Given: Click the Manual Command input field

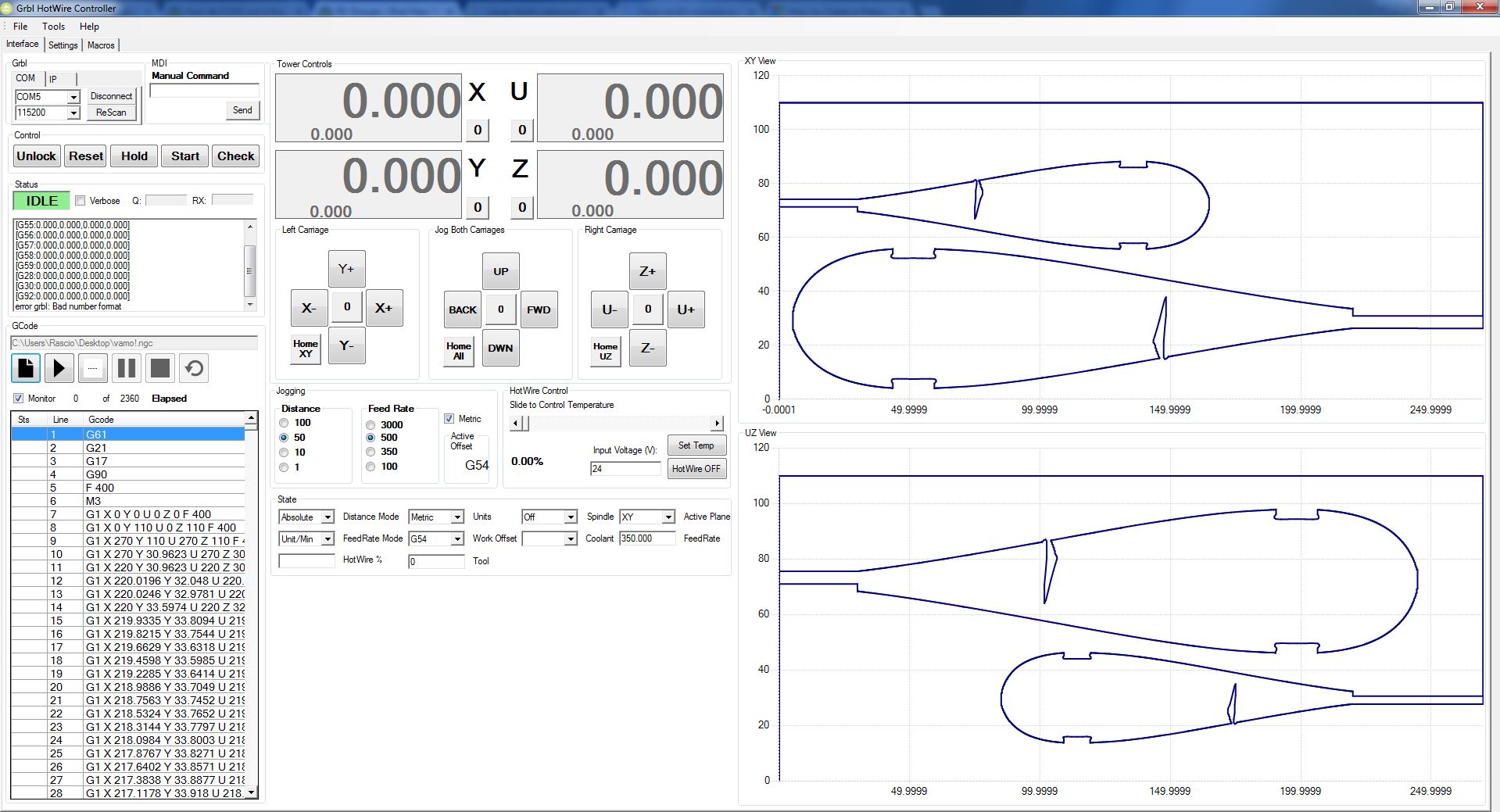Looking at the screenshot, I should pos(204,91).
